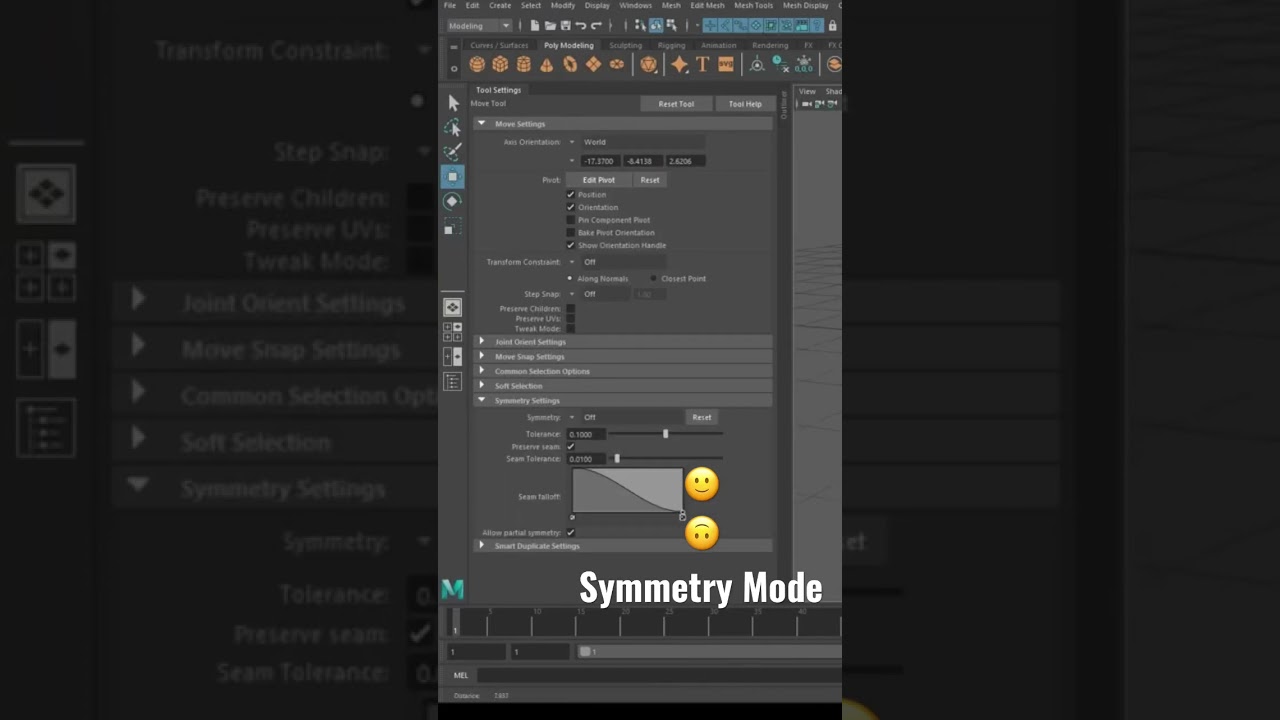
Task: Open the Edit Mesh menu
Action: coord(707,5)
